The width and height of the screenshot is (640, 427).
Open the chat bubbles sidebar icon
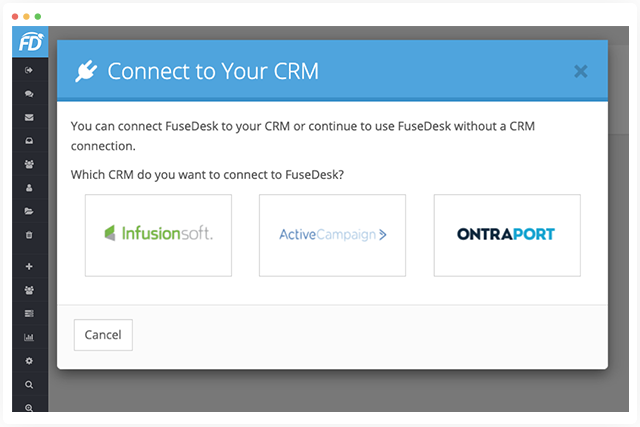pos(29,94)
